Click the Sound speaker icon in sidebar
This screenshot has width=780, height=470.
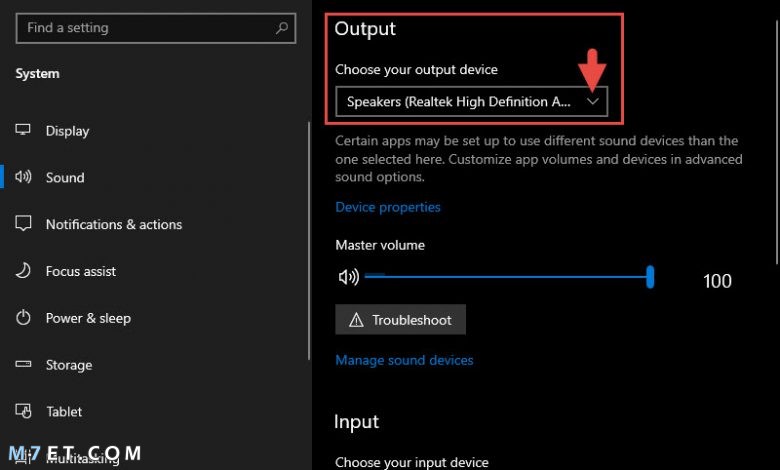click(23, 177)
